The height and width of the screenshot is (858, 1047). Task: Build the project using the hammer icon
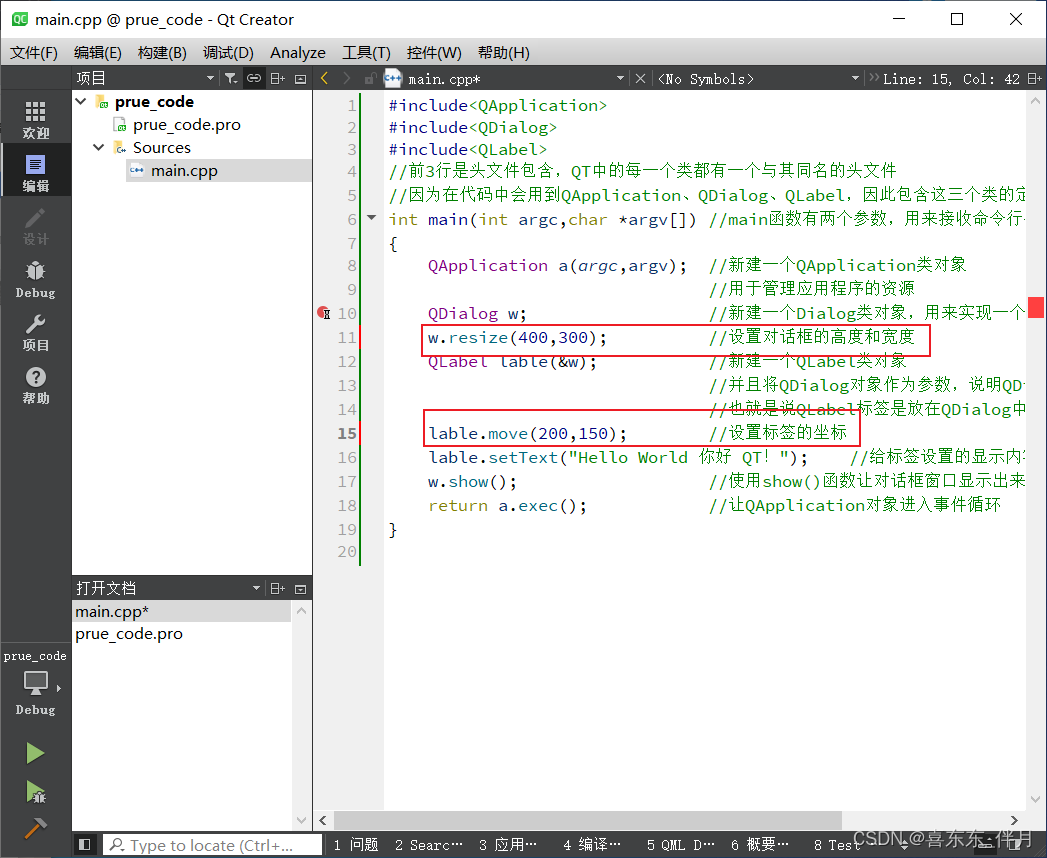tap(35, 828)
